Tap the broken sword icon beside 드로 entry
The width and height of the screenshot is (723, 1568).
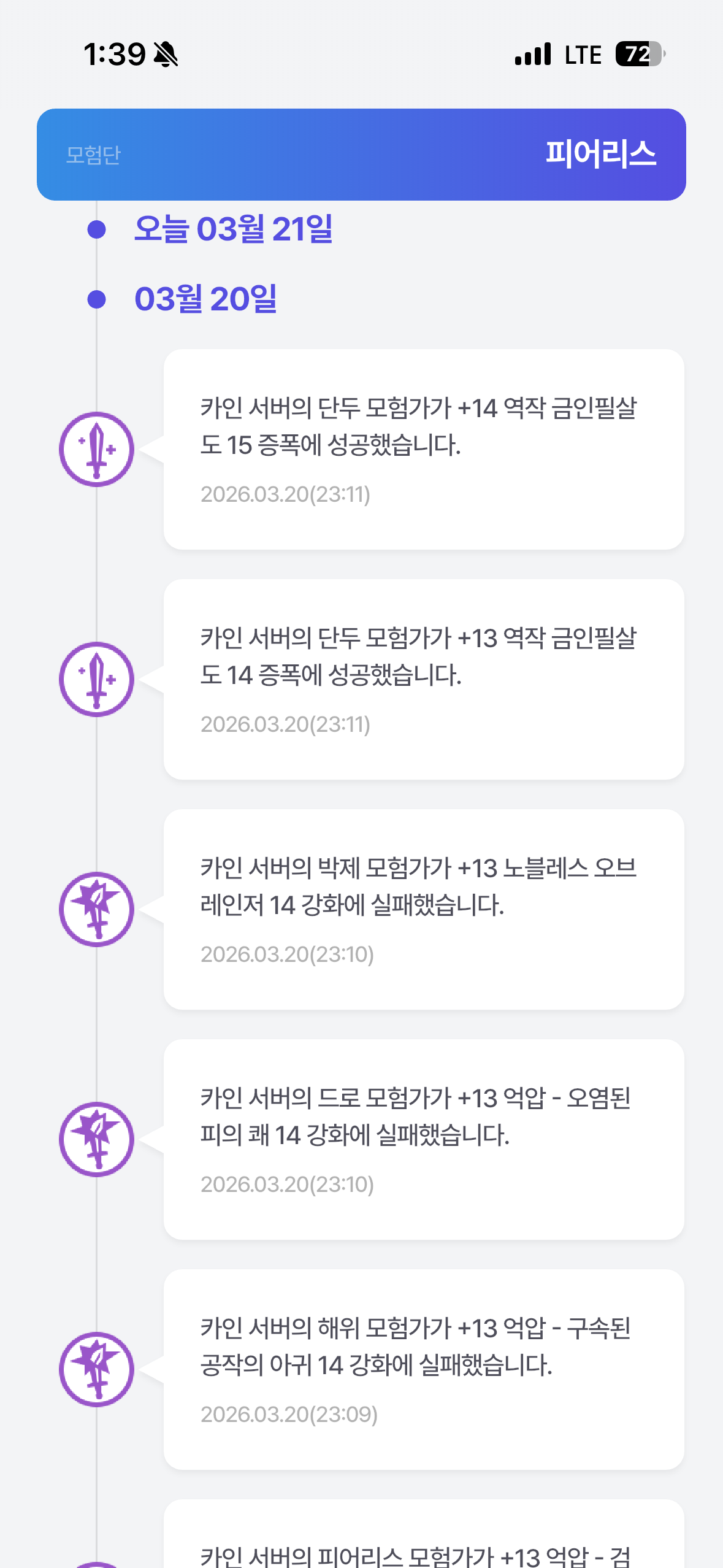[x=96, y=1139]
